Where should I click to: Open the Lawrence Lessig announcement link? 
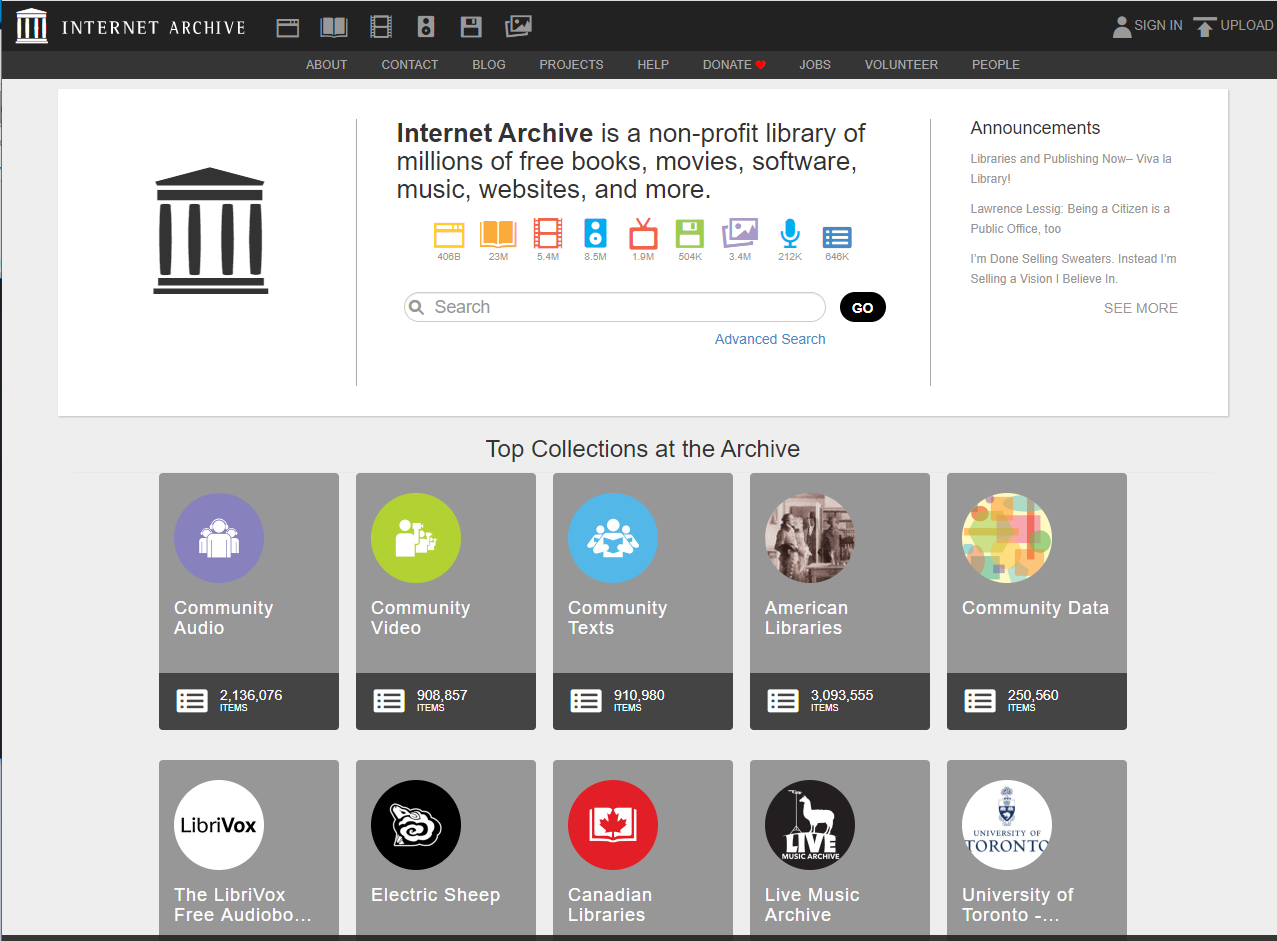point(1070,219)
